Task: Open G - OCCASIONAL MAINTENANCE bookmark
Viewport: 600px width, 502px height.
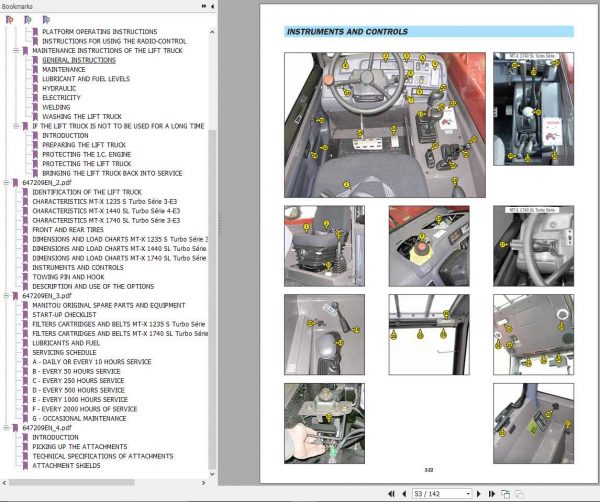Action: (x=79, y=418)
